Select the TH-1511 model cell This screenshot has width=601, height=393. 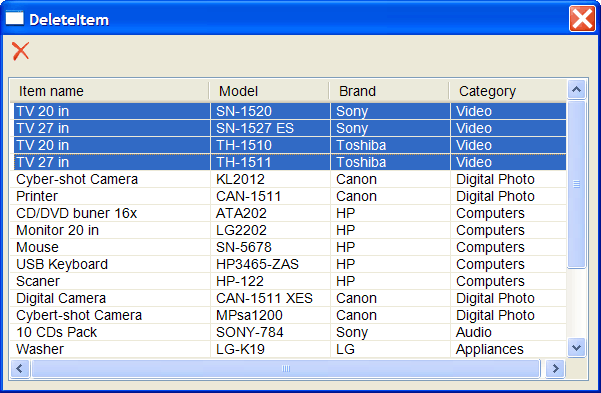(x=270, y=162)
